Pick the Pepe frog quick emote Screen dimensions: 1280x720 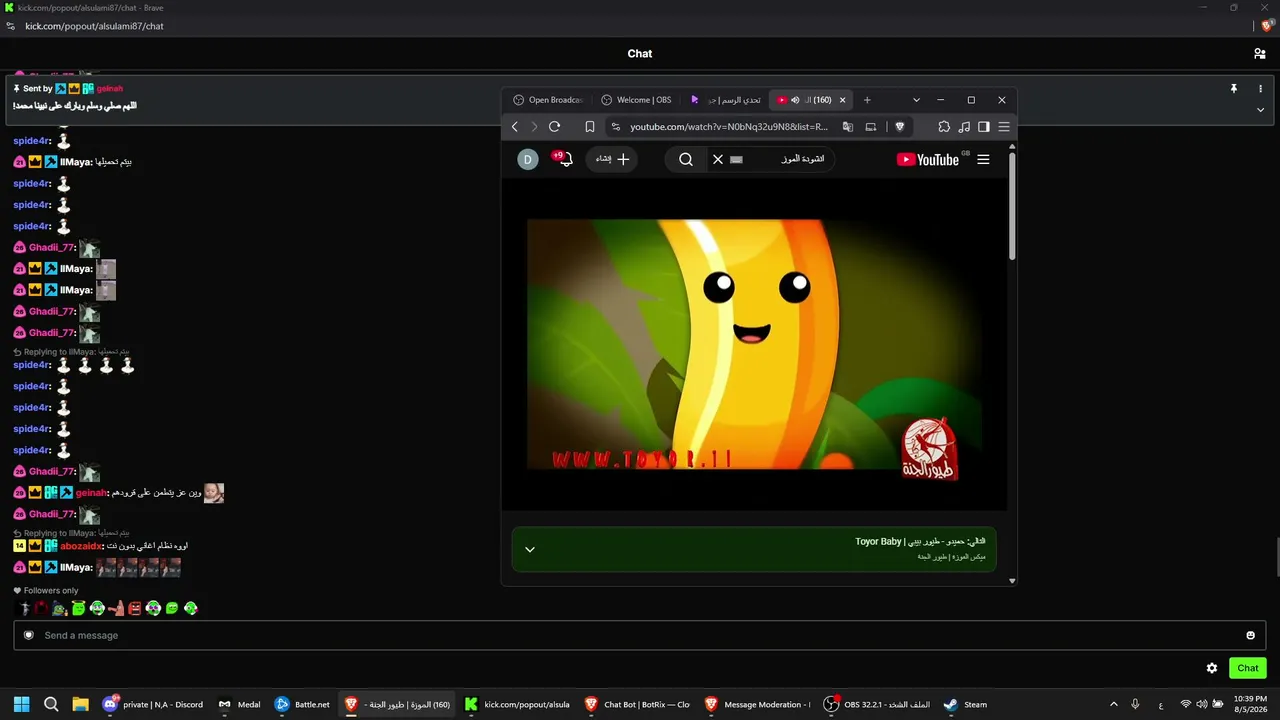[59, 608]
